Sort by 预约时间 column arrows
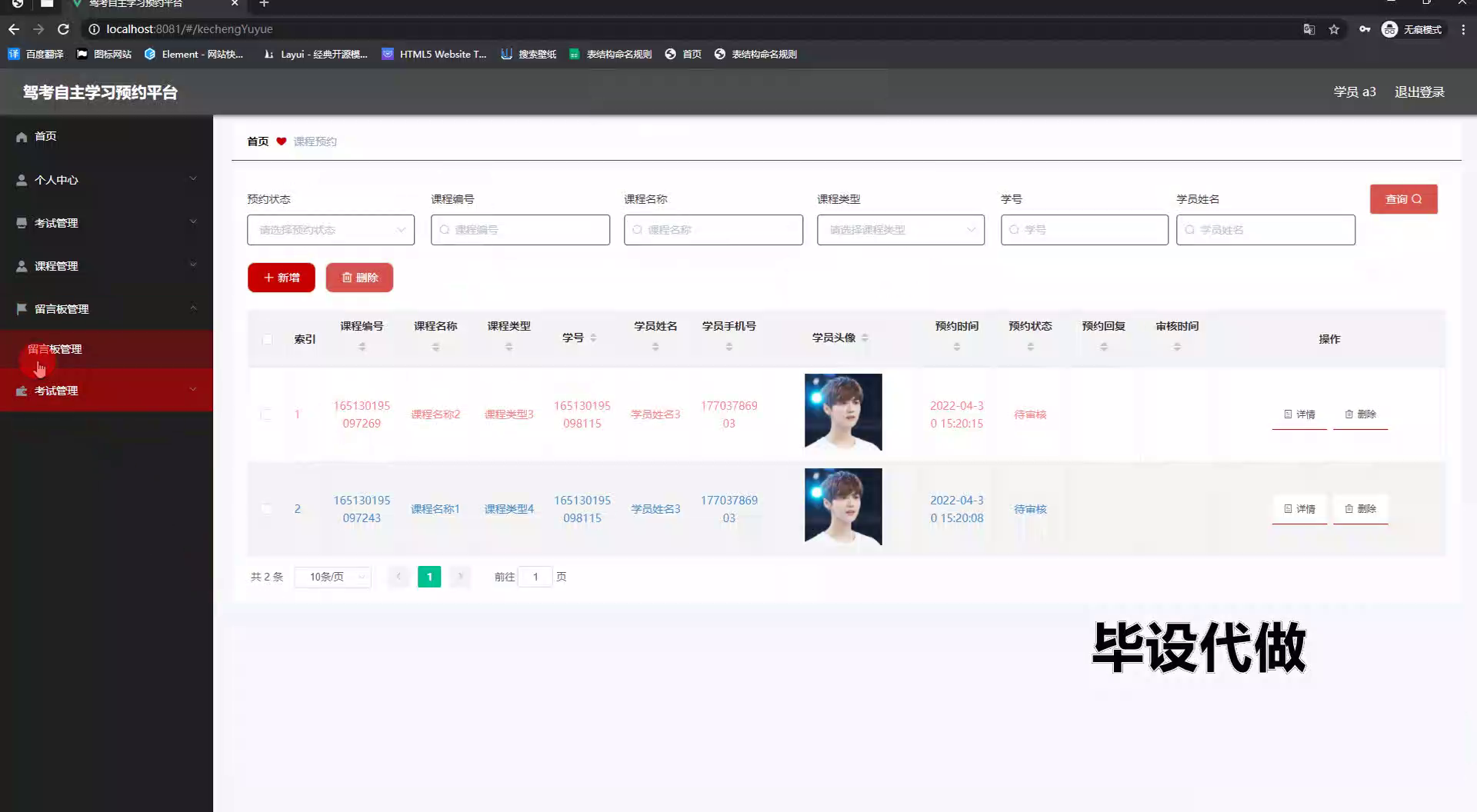1477x812 pixels. [957, 347]
